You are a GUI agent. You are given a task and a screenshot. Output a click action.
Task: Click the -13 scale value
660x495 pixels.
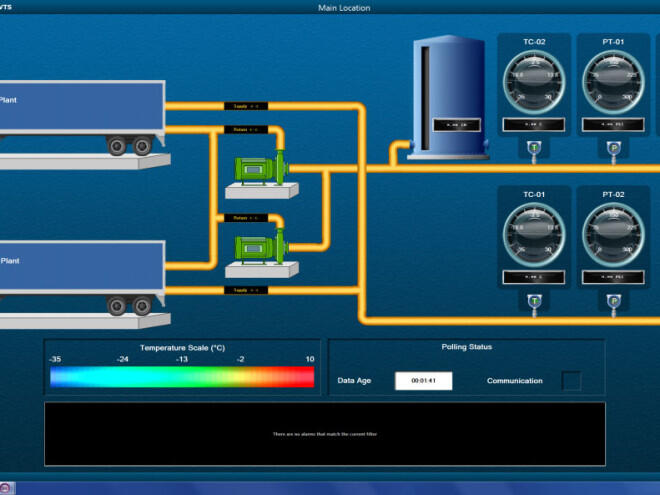[x=182, y=359]
